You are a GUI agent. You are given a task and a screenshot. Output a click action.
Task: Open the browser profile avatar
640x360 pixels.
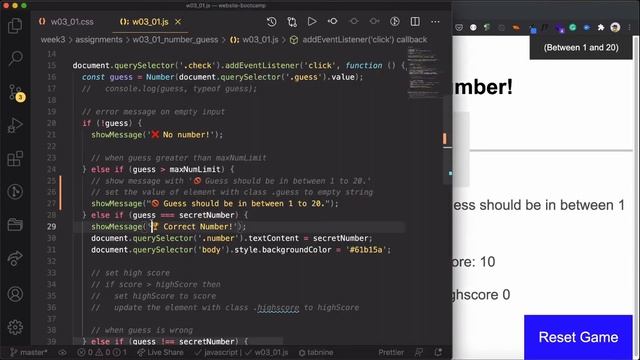(x=615, y=27)
